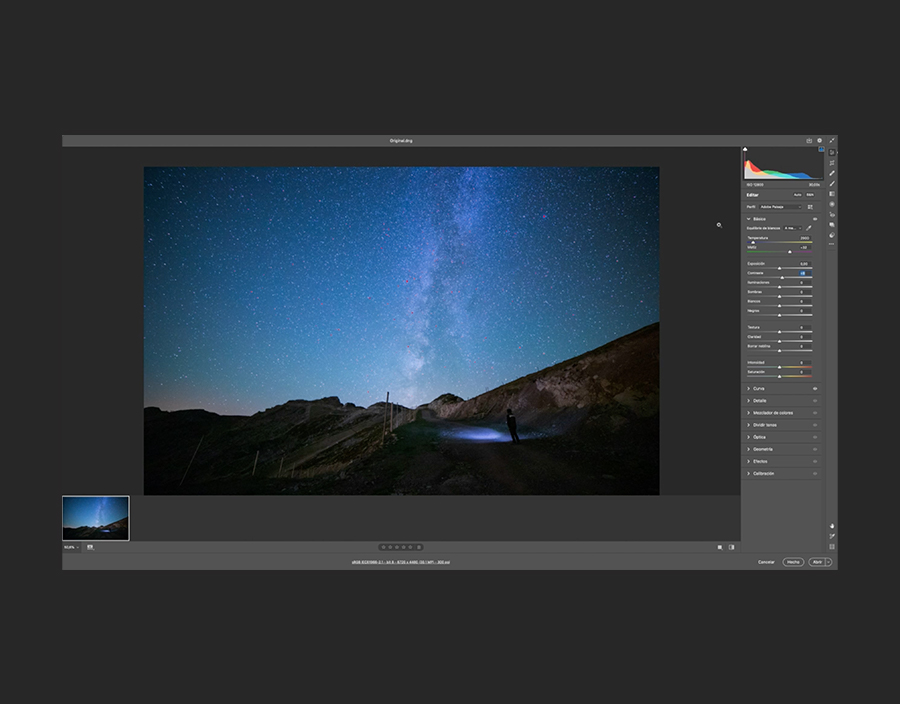
Task: Toggle the Mezclador de colores eye icon
Action: click(x=815, y=413)
